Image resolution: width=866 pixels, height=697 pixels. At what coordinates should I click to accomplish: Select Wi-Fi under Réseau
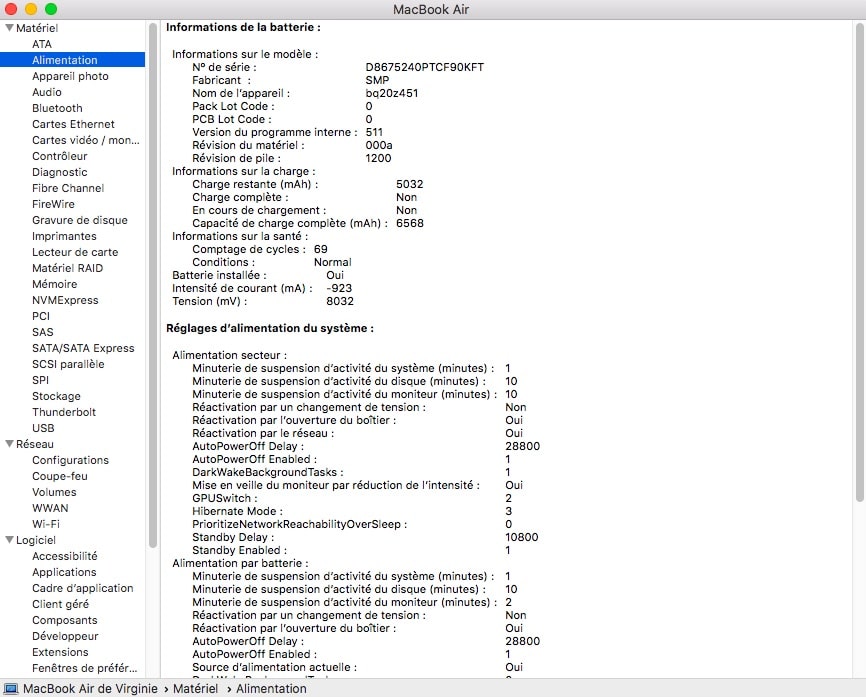pyautogui.click(x=45, y=524)
